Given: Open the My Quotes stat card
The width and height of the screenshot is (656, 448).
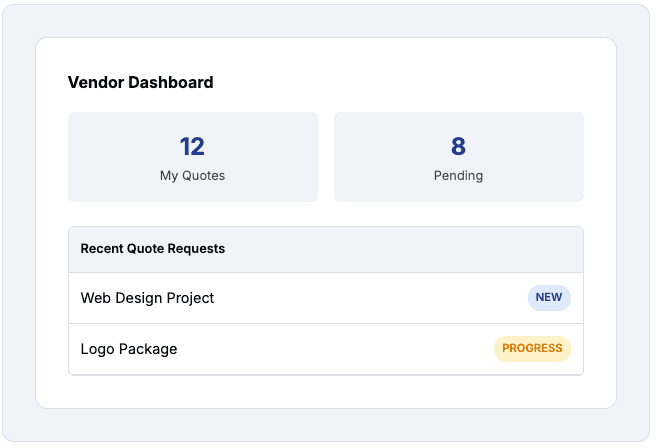Looking at the screenshot, I should 193,157.
